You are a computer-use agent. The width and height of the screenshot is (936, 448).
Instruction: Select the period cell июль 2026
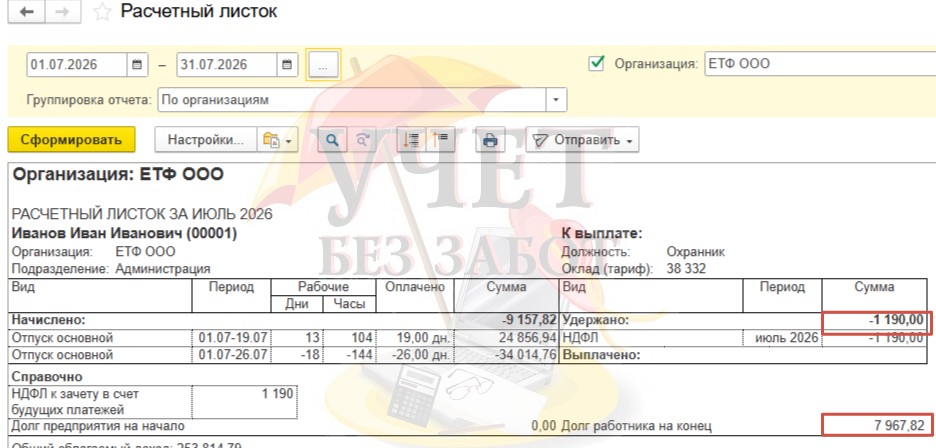pyautogui.click(x=783, y=337)
